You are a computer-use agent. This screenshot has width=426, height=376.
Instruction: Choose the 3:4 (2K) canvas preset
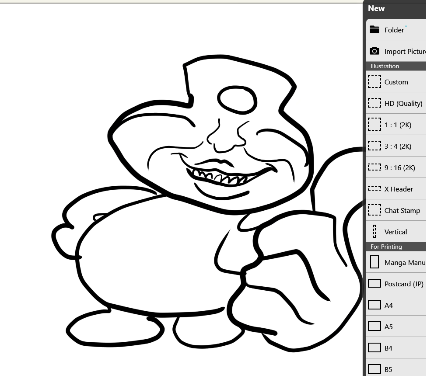click(396, 146)
